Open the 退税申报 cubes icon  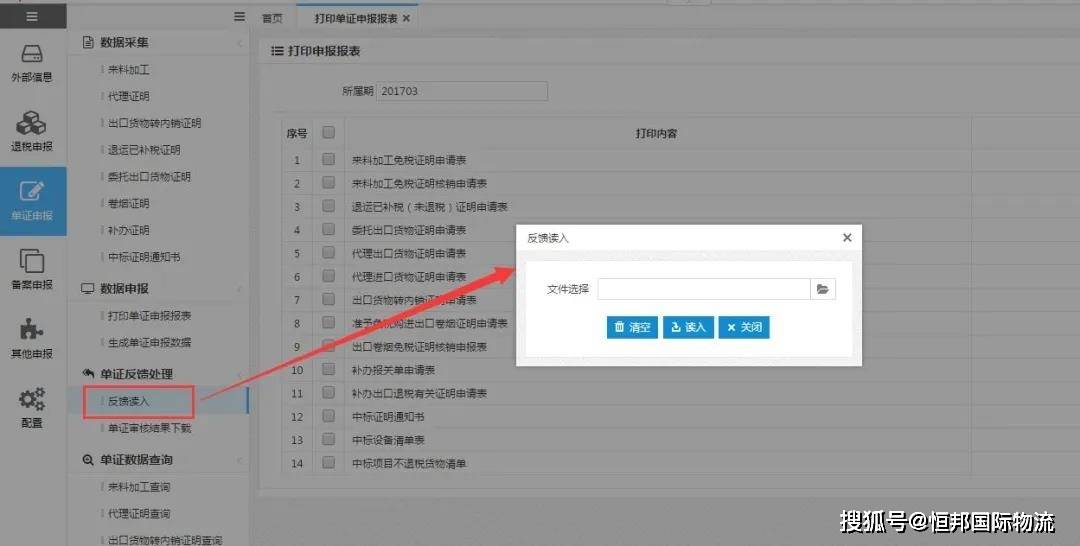tap(32, 124)
